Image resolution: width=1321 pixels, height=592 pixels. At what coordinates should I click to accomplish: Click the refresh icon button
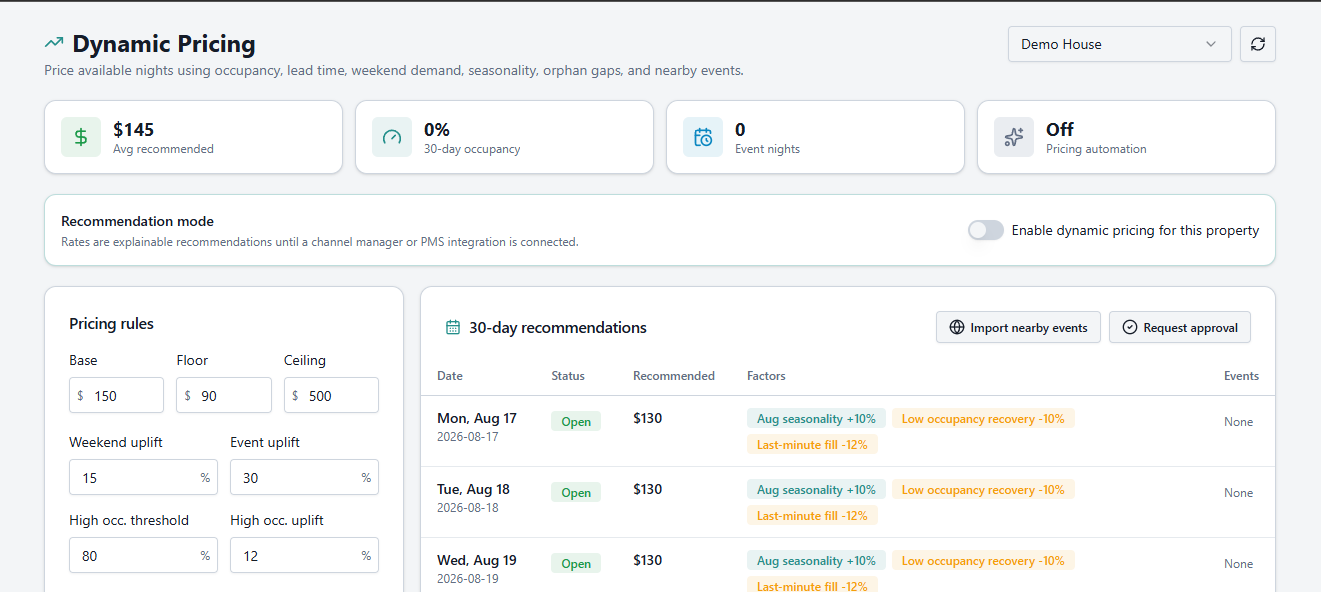tap(1258, 44)
